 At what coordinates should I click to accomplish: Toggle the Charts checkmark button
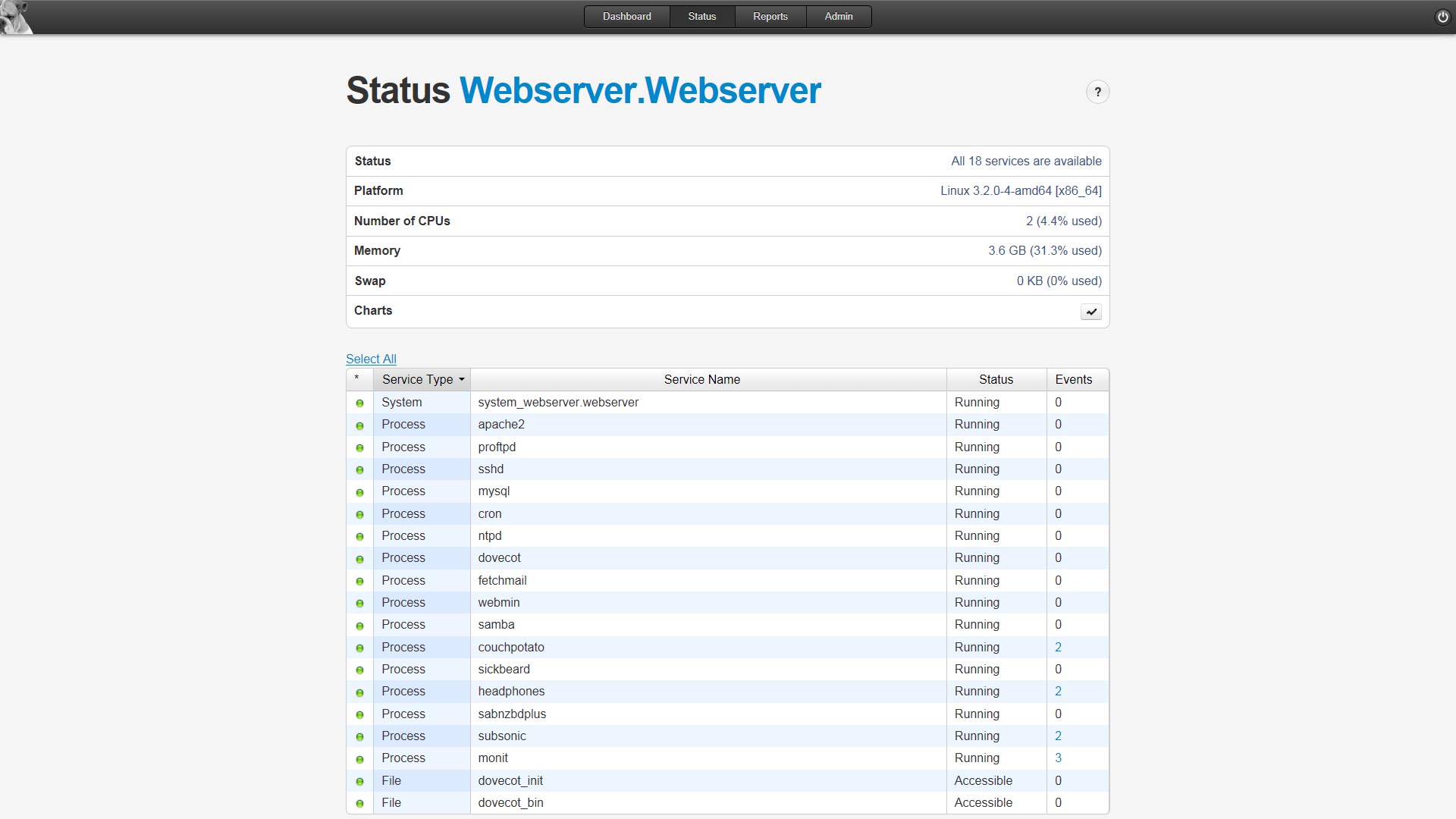click(x=1090, y=312)
